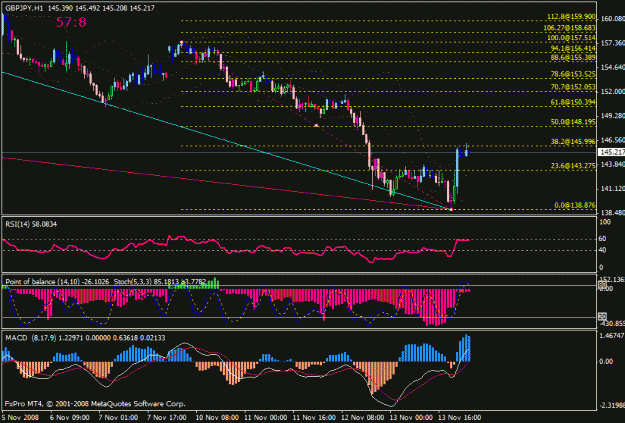The height and width of the screenshot is (423, 625).
Task: Click the large blue bullish candle on 13 Nov
Action: pos(457,168)
